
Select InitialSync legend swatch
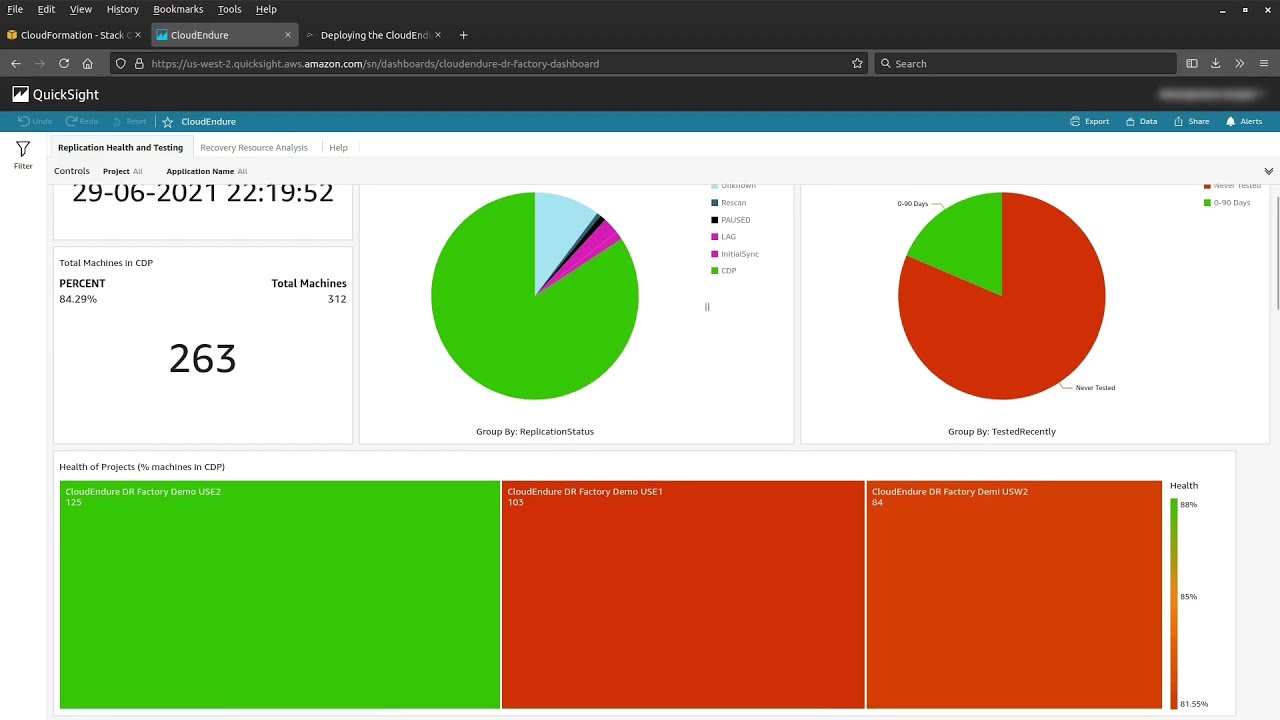coord(714,254)
